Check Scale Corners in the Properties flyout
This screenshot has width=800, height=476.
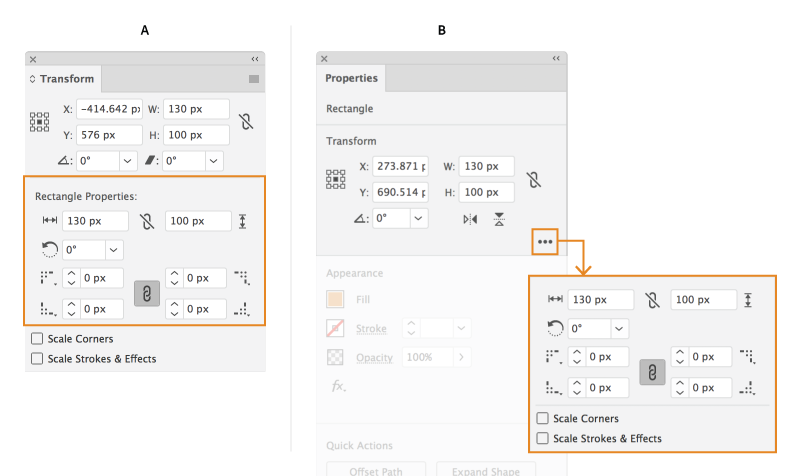[543, 419]
